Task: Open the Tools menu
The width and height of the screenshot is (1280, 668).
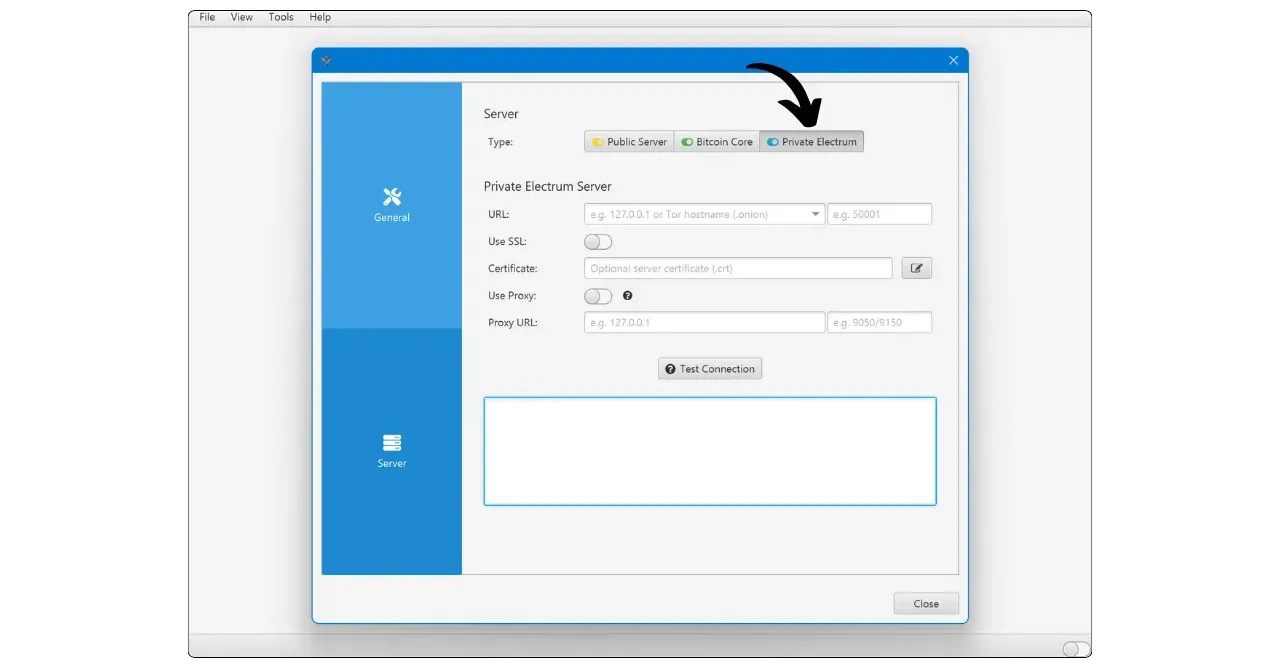Action: [x=281, y=17]
